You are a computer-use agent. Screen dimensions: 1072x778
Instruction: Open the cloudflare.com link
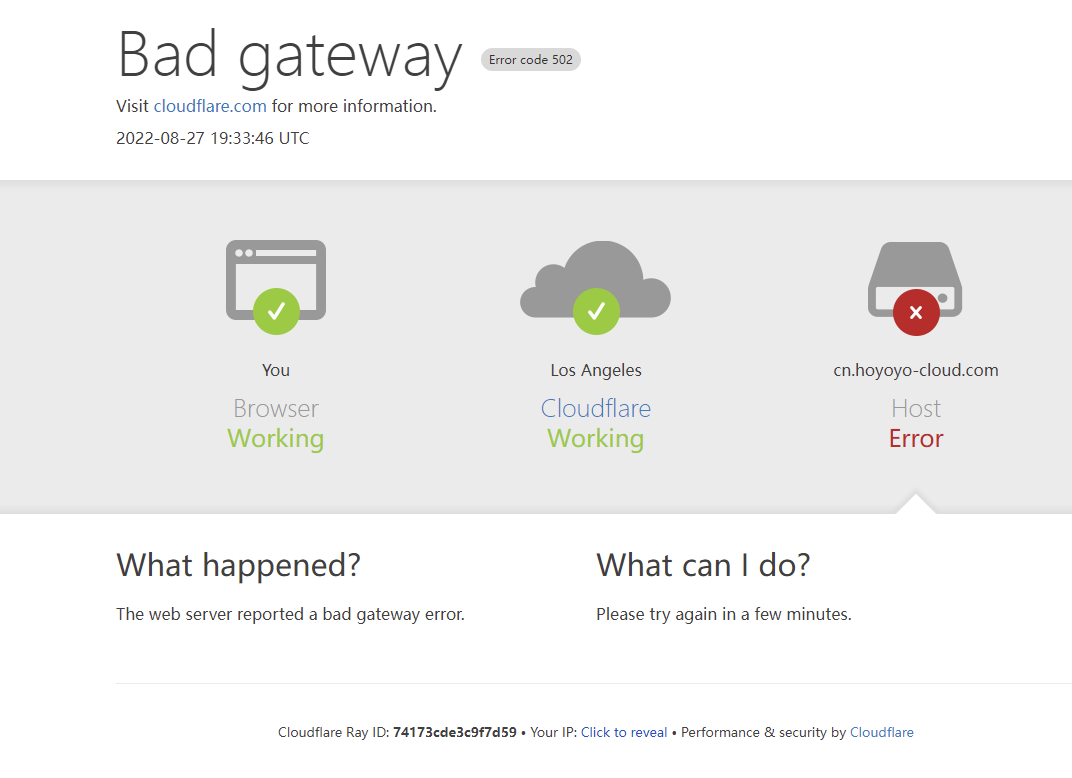[x=210, y=106]
